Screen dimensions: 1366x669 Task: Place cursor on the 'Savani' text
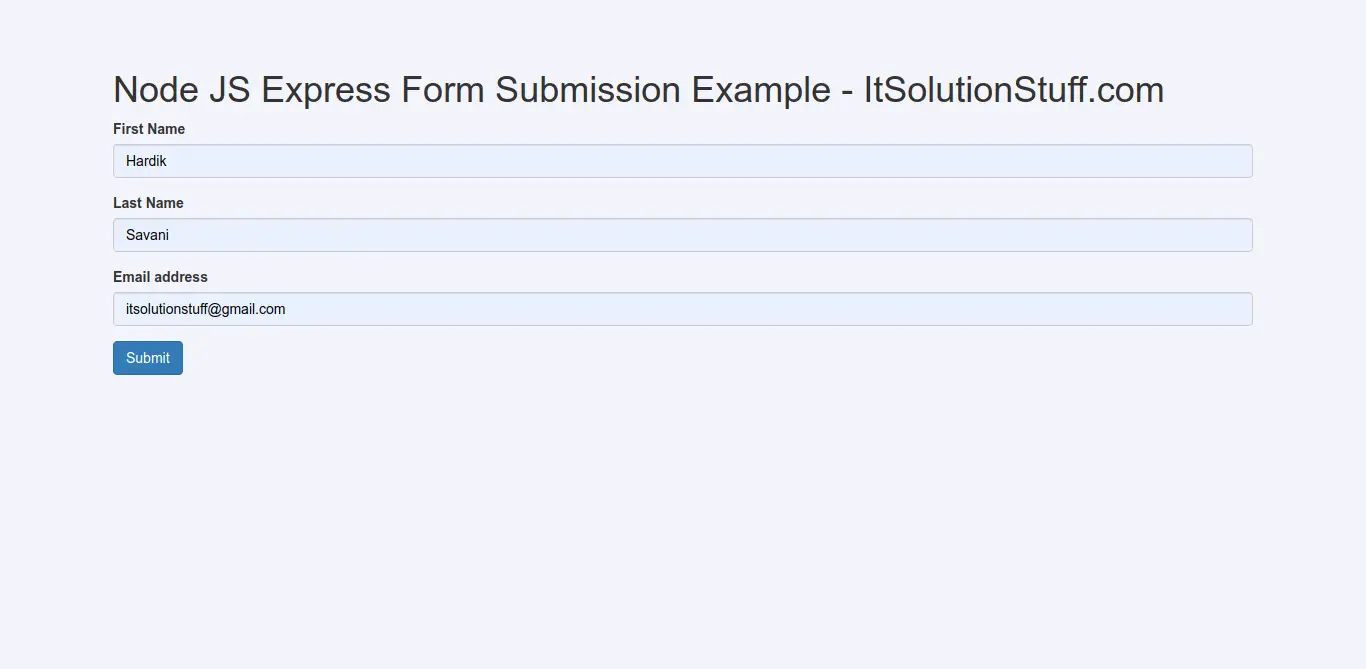pyautogui.click(x=147, y=235)
